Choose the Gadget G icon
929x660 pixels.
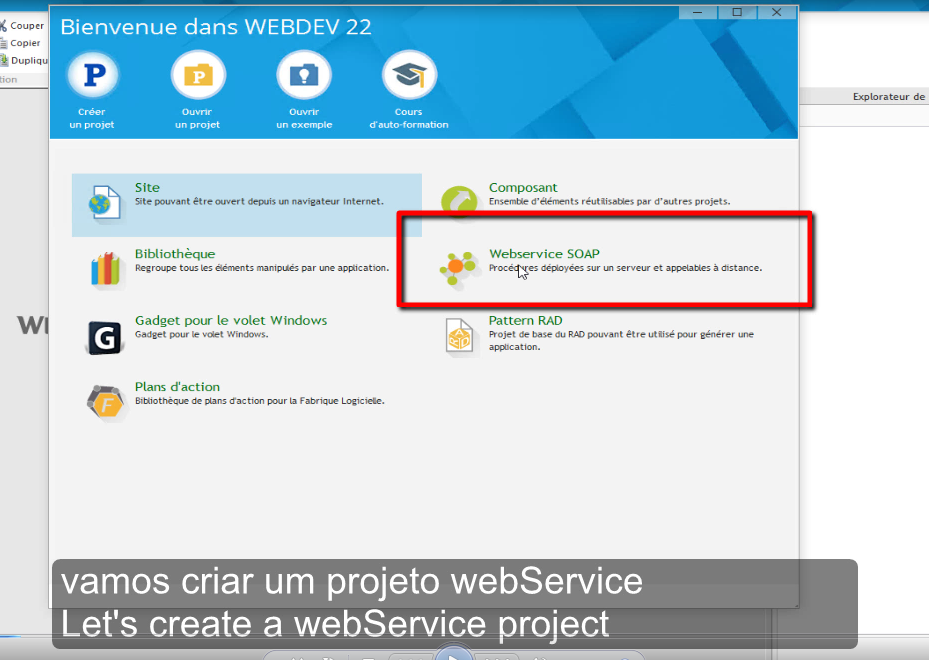105,338
